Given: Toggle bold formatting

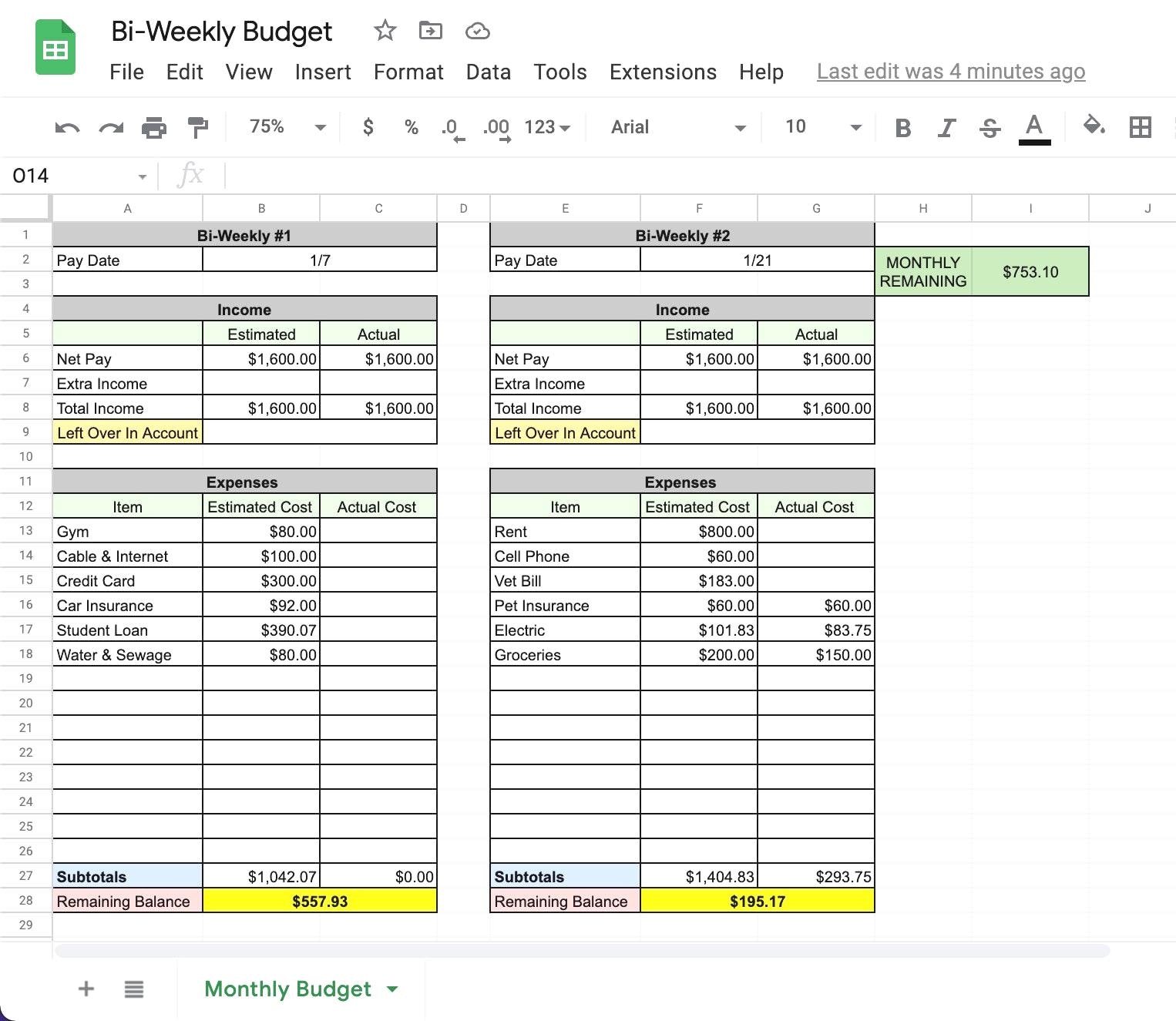Looking at the screenshot, I should [902, 127].
